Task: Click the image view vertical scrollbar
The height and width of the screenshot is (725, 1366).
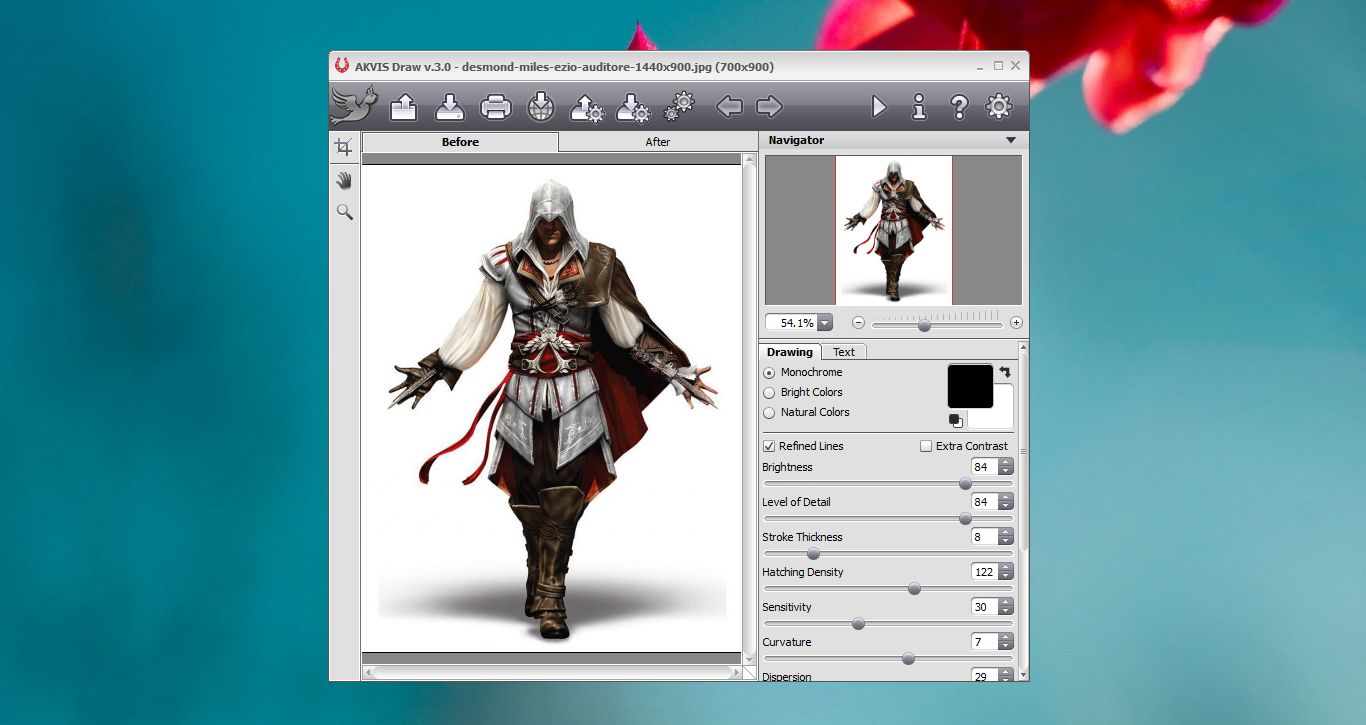Action: (x=749, y=409)
